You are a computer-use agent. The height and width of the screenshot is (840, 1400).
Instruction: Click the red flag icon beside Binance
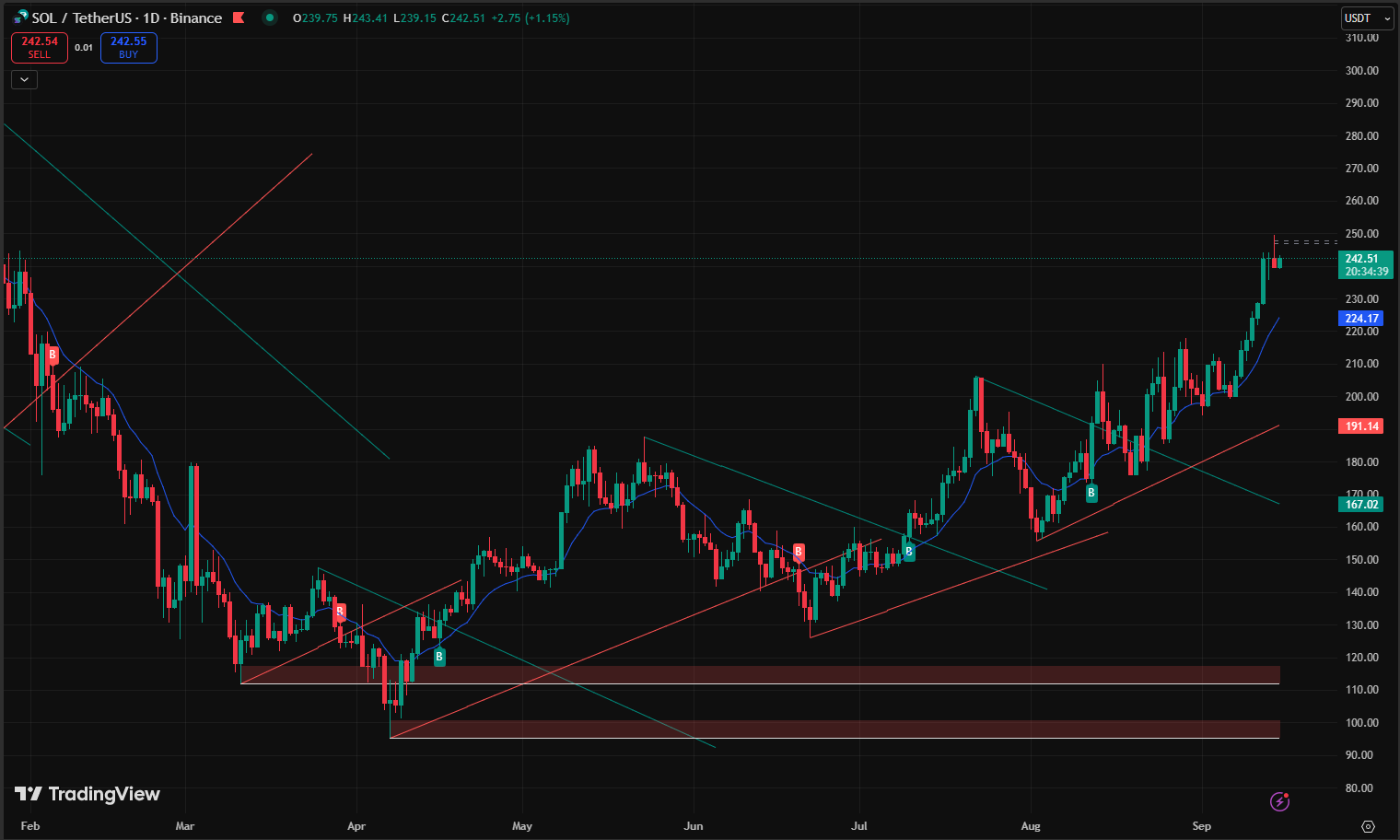pos(239,17)
